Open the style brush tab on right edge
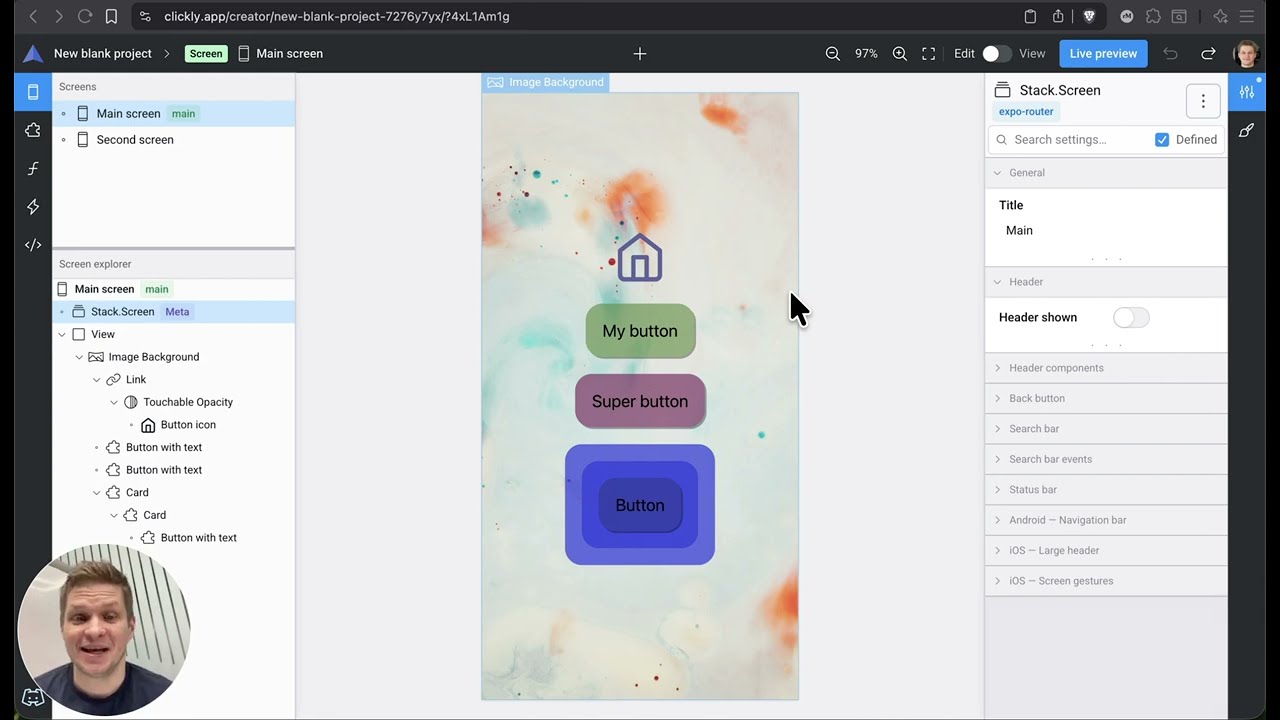This screenshot has width=1280, height=720. (1247, 130)
